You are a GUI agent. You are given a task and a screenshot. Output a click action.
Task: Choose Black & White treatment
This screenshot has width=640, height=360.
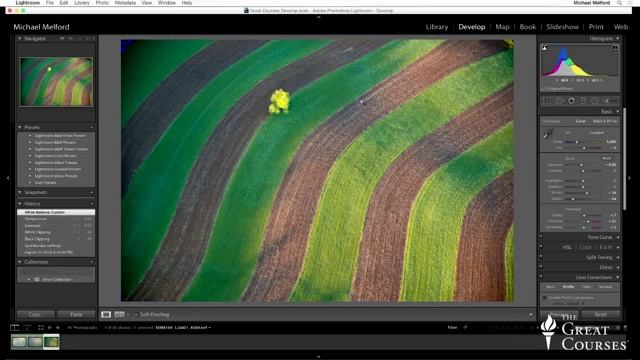pos(605,121)
